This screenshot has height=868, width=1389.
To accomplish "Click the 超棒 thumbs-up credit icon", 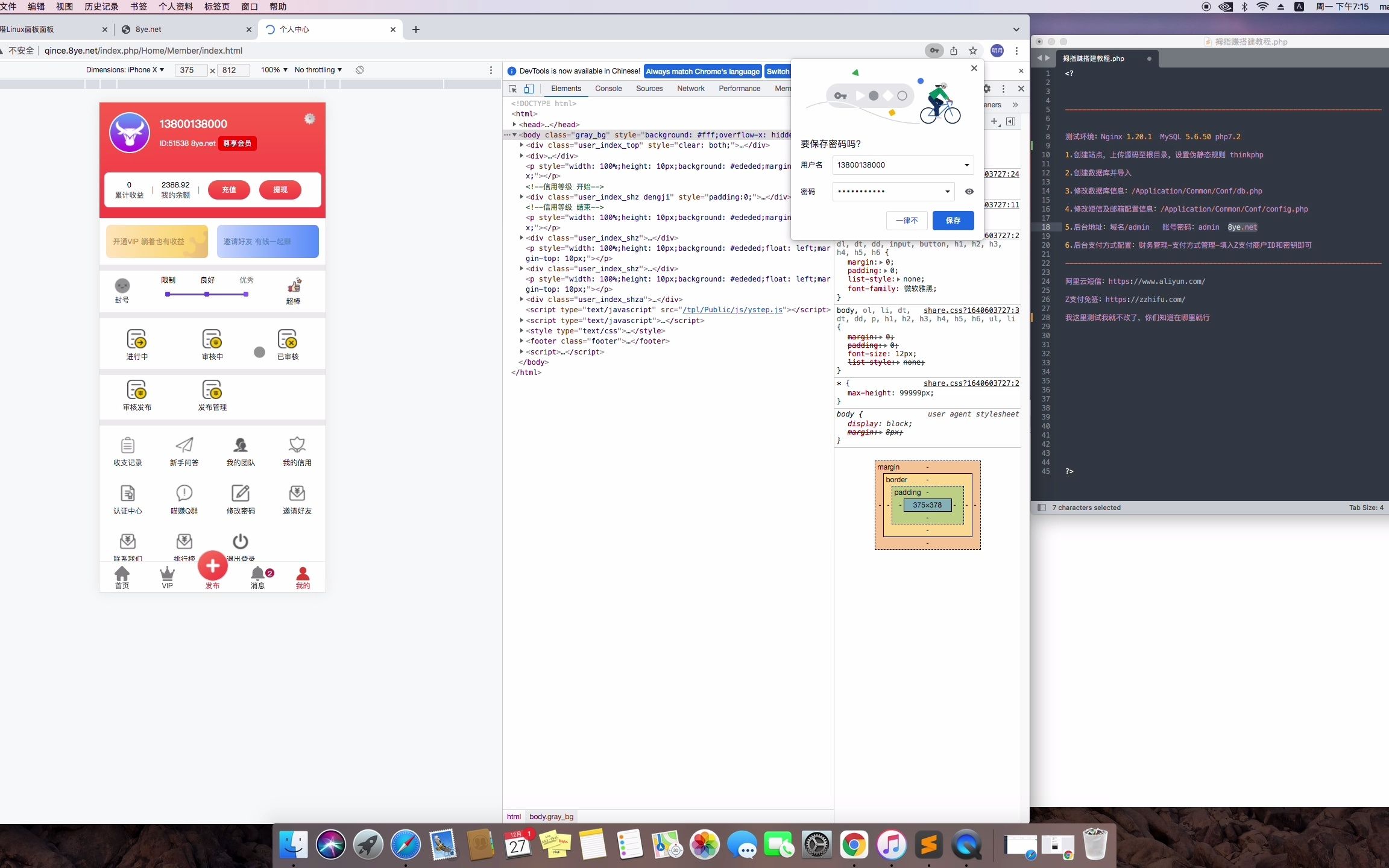I will tap(294, 285).
